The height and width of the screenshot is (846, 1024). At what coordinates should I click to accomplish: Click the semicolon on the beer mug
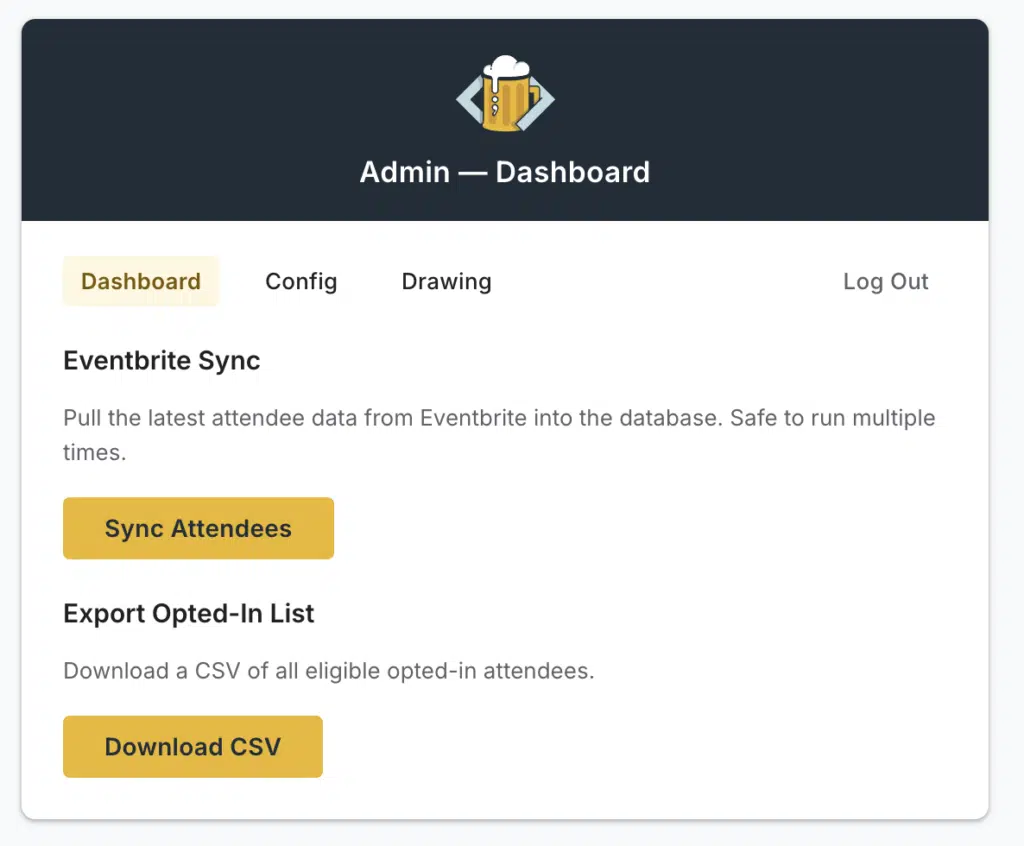pos(495,103)
